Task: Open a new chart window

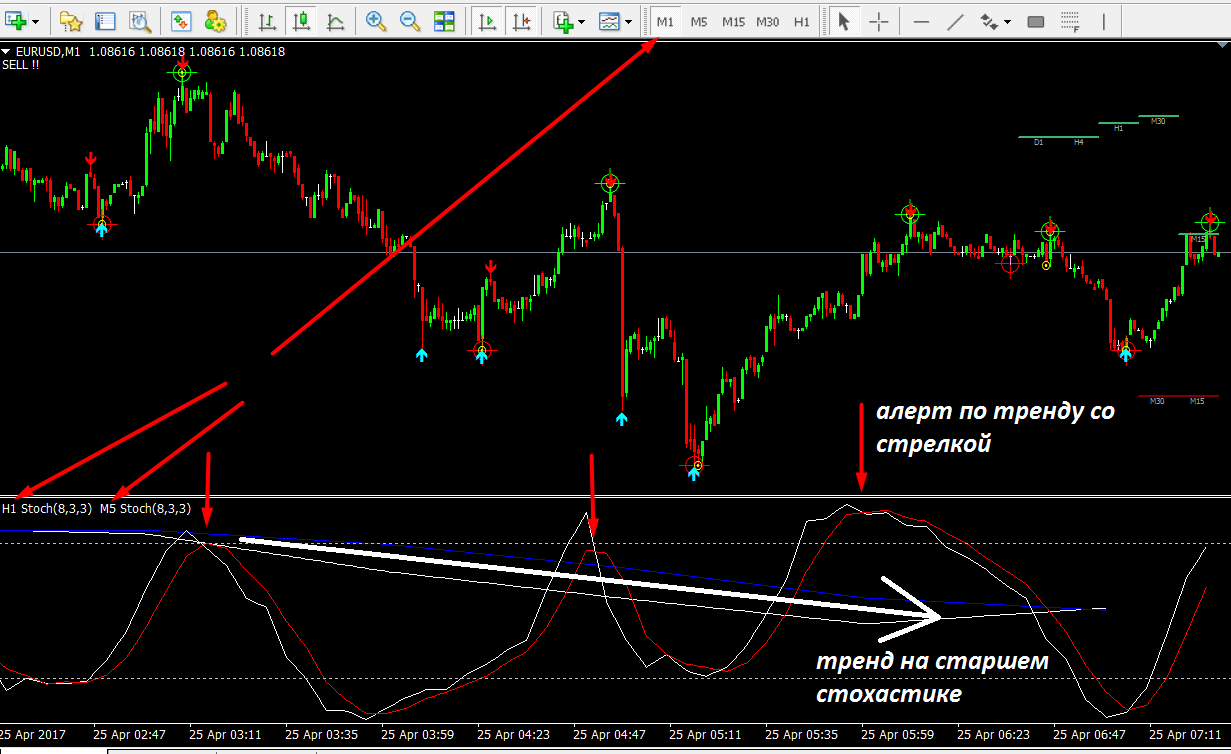Action: click(16, 21)
